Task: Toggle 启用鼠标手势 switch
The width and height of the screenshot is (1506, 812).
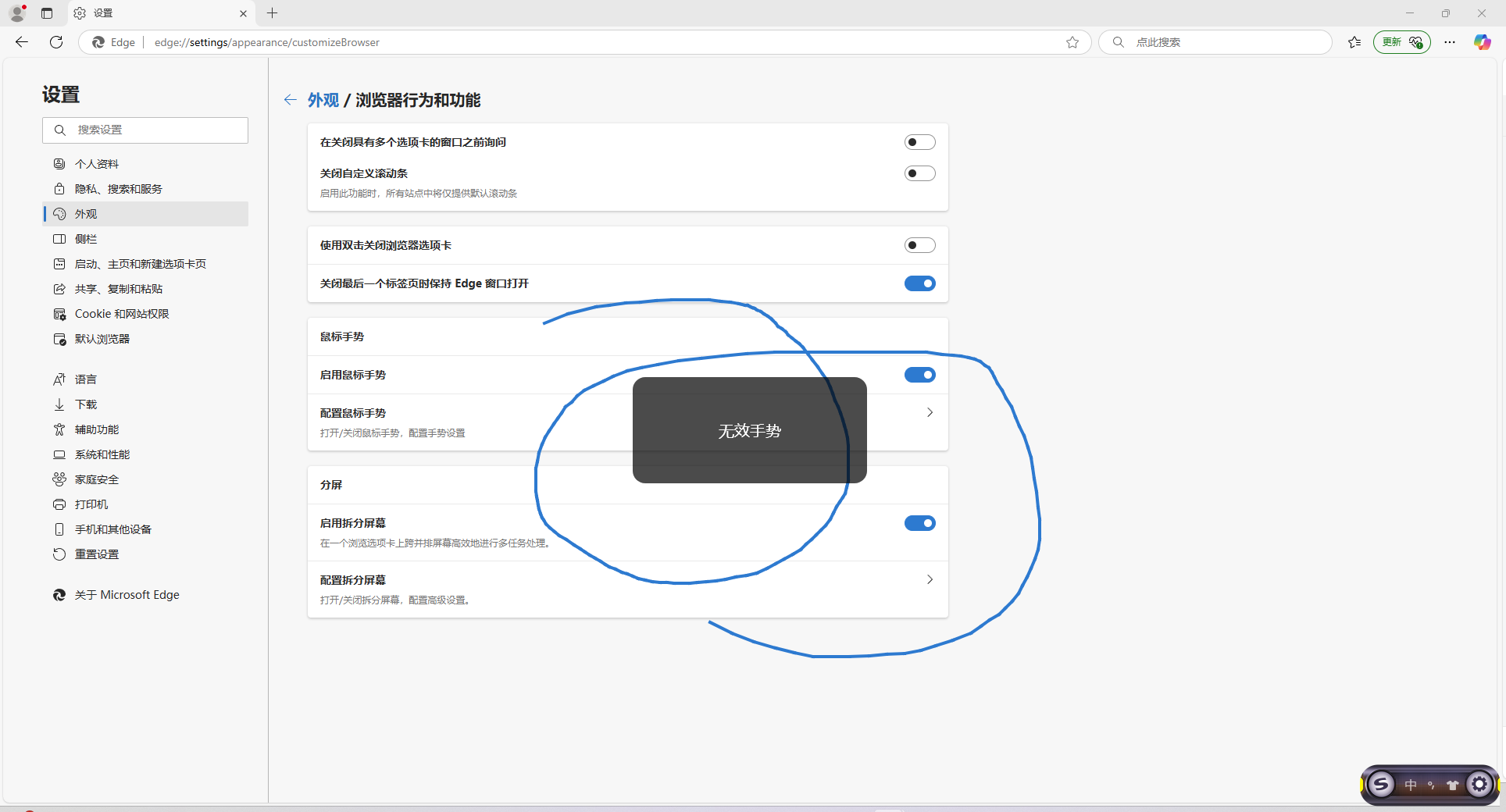Action: pyautogui.click(x=919, y=375)
